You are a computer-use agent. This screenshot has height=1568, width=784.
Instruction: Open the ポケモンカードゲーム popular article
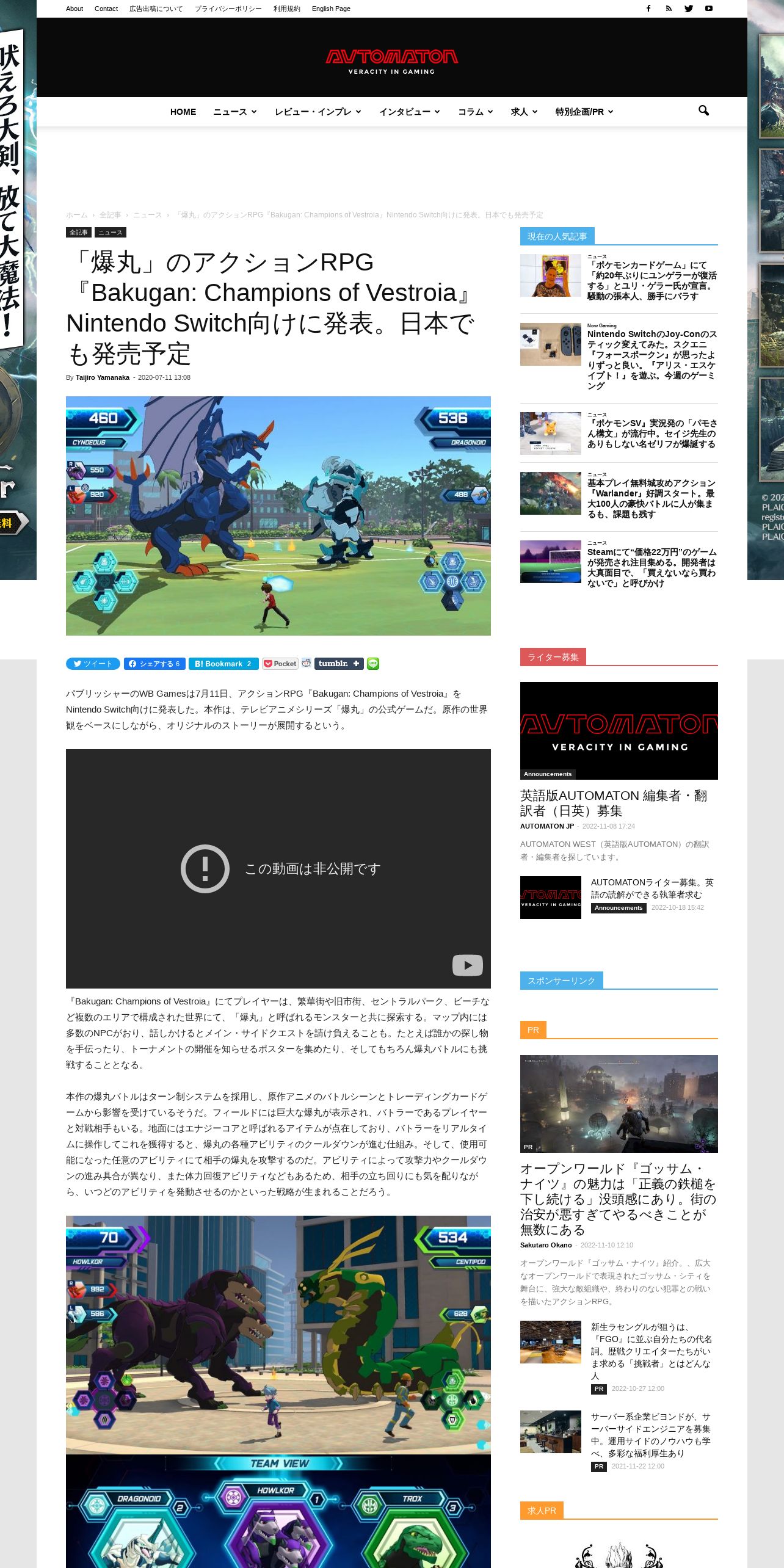coord(652,281)
